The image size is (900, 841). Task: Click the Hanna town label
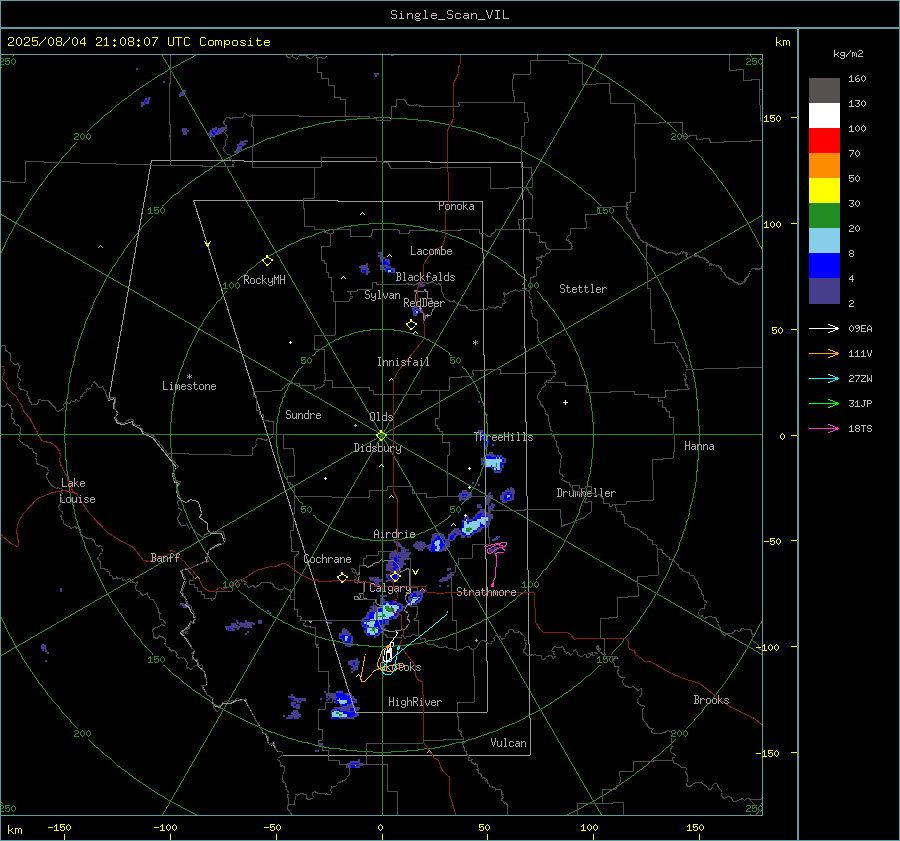point(699,446)
